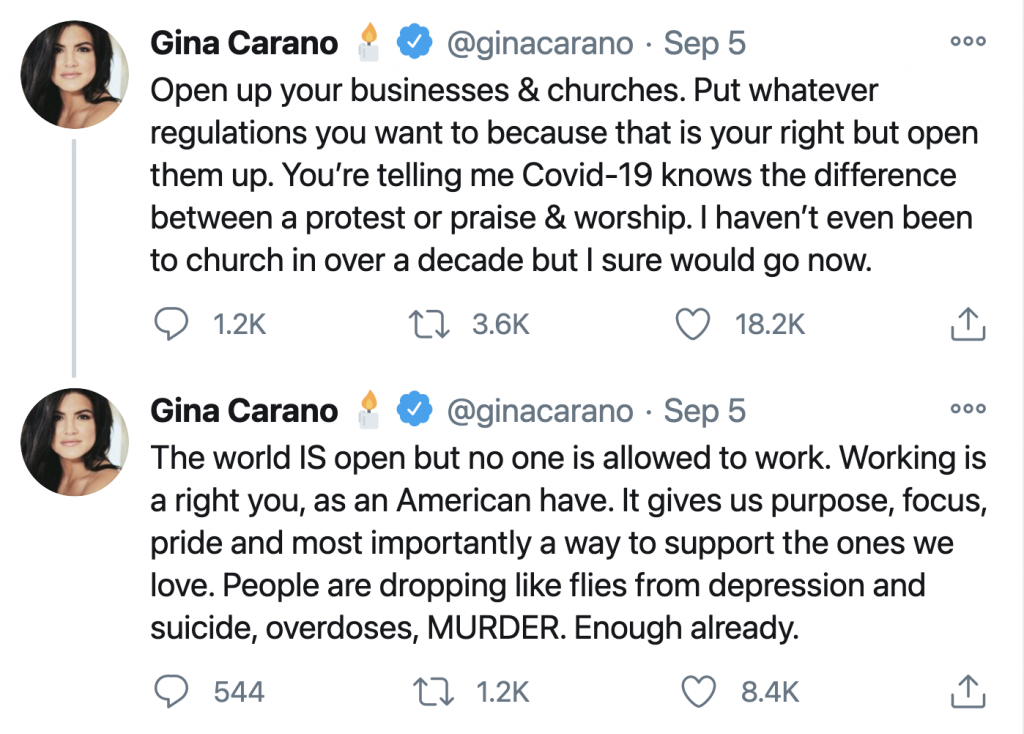The image size is (1024, 734).
Task: Open the @ginacarano handle on the second tweet
Action: pos(540,411)
